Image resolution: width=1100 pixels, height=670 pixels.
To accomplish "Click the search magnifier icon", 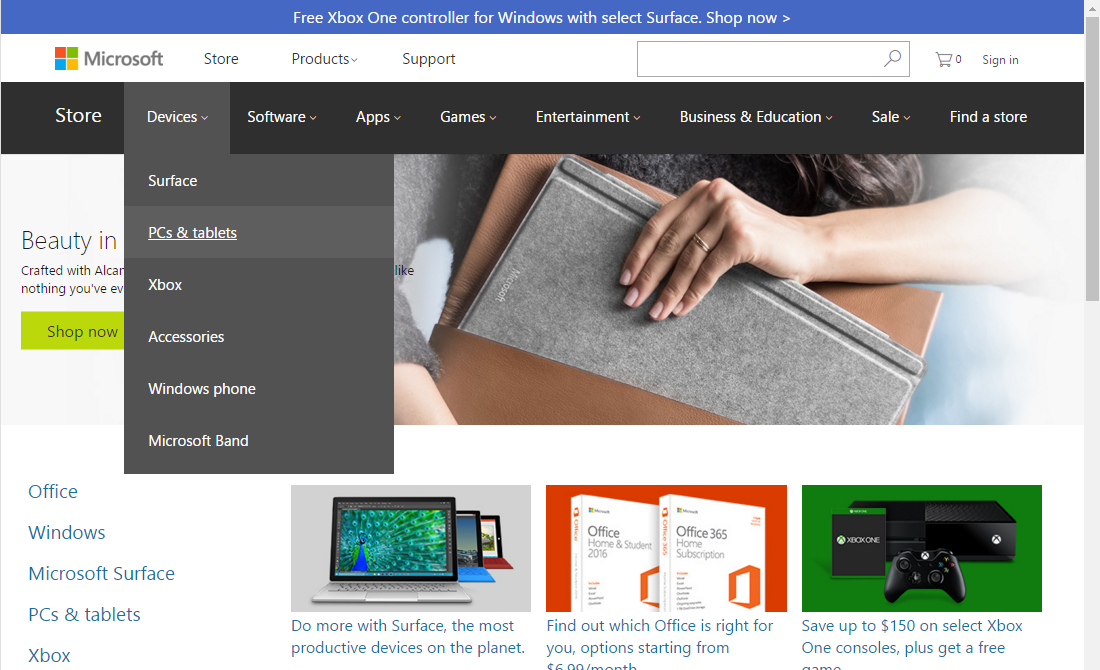I will (891, 58).
